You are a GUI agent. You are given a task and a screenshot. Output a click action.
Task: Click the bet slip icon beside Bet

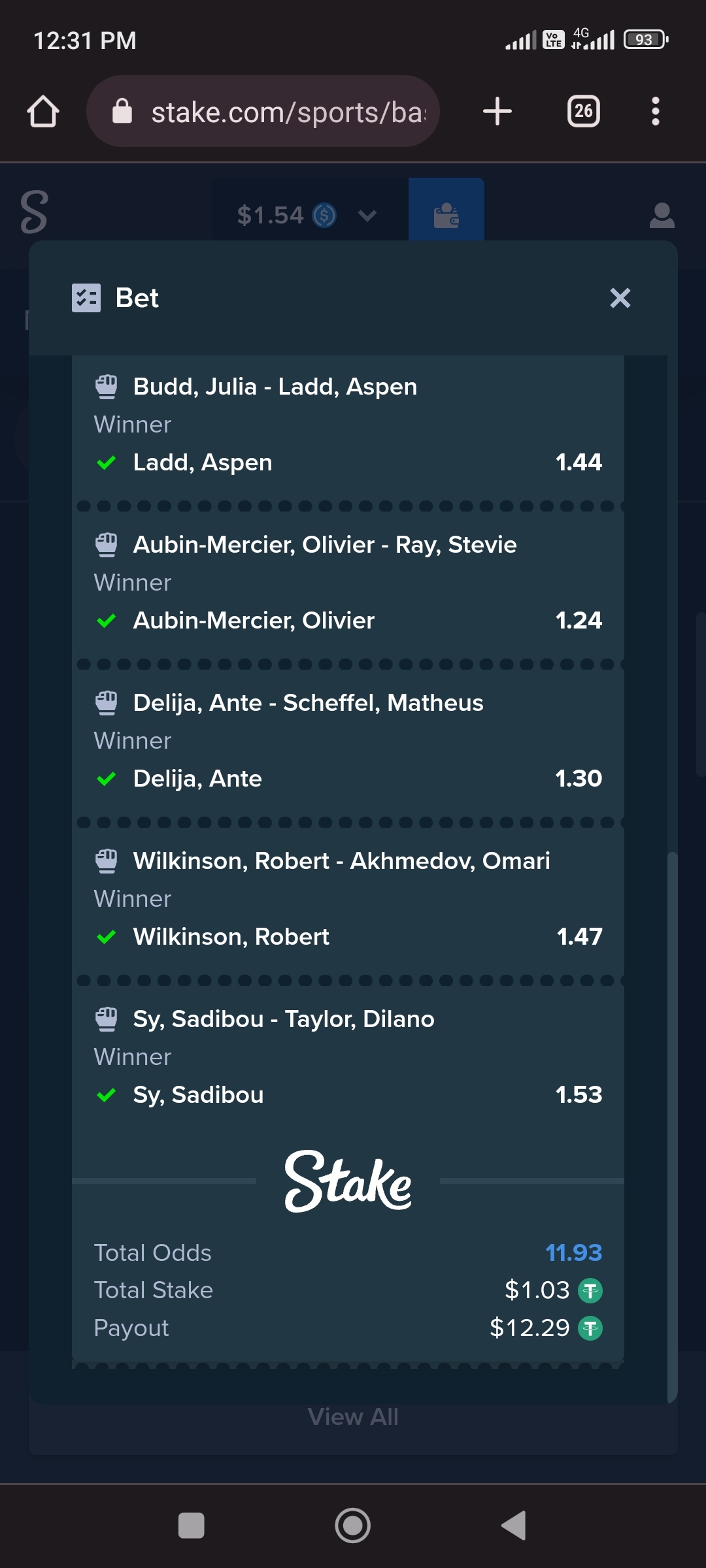pos(86,298)
